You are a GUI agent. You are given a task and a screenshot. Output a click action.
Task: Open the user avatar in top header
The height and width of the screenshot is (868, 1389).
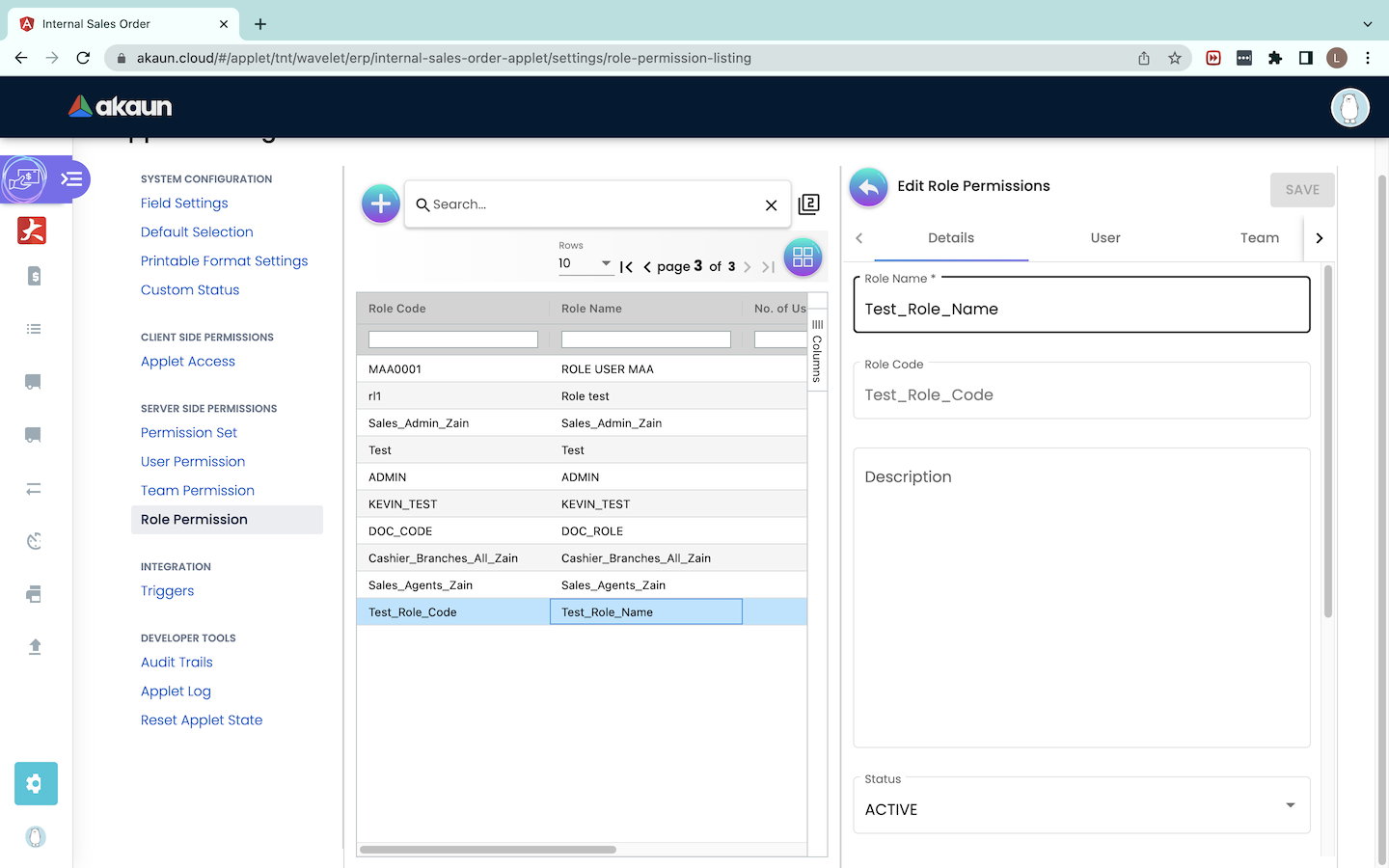1349,107
